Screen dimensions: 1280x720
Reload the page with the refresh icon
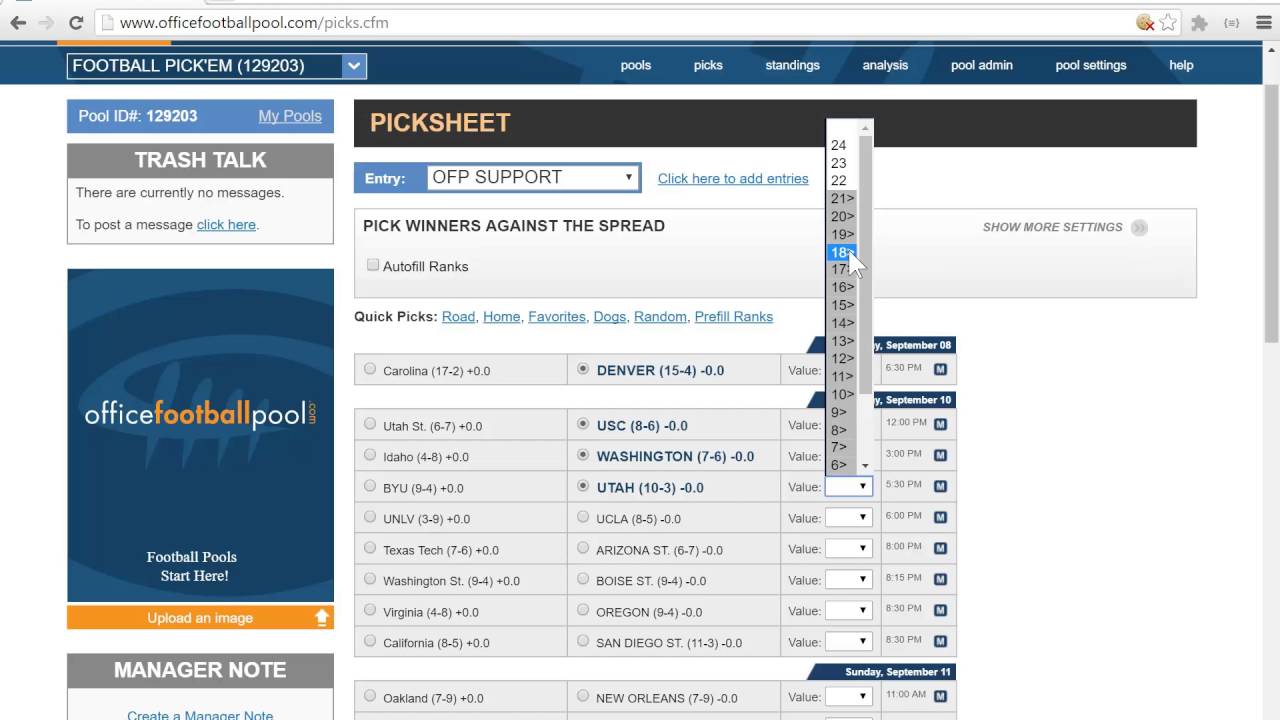click(x=76, y=22)
